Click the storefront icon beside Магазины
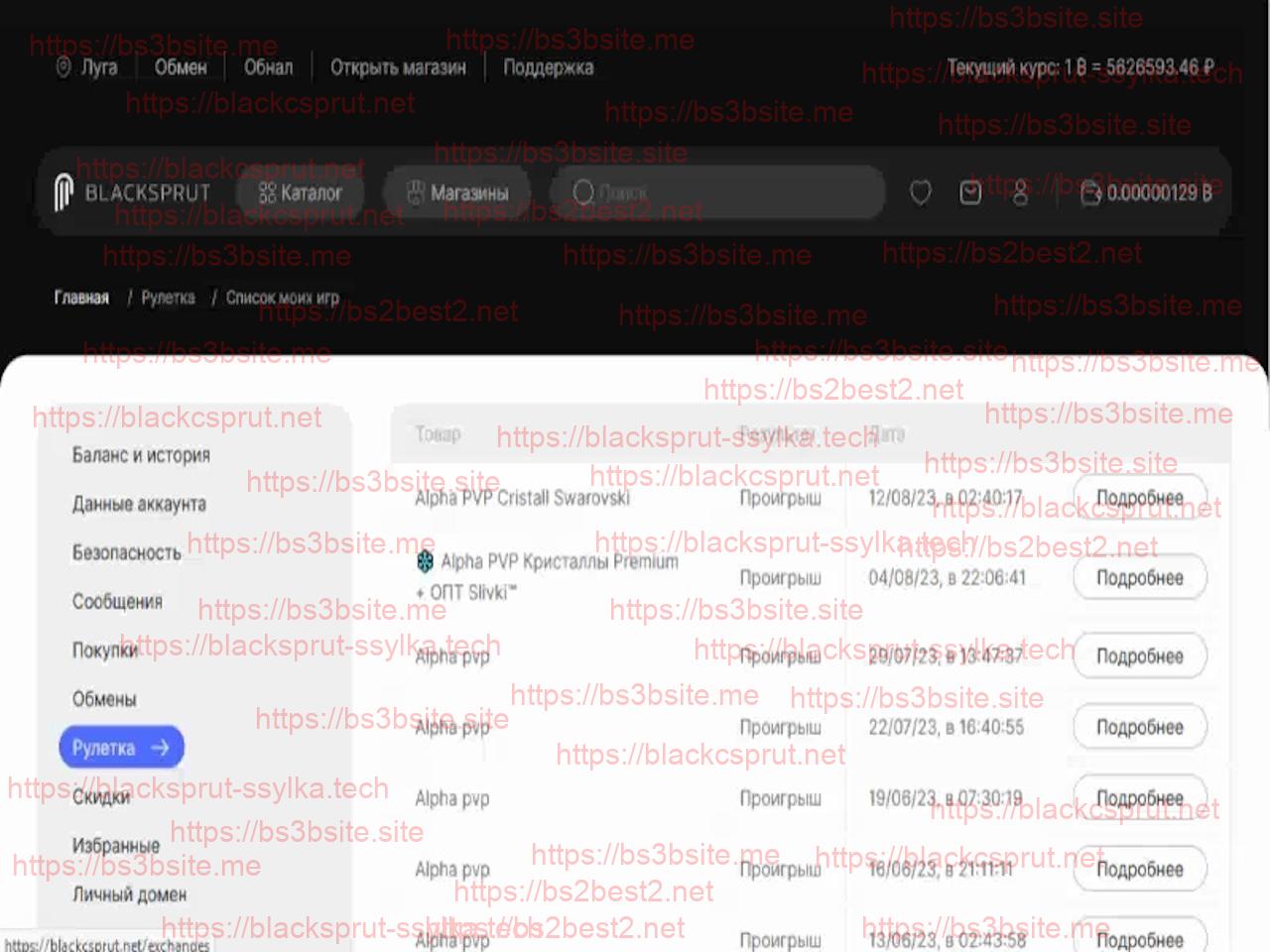Screen dimensions: 1270x952 tap(417, 192)
